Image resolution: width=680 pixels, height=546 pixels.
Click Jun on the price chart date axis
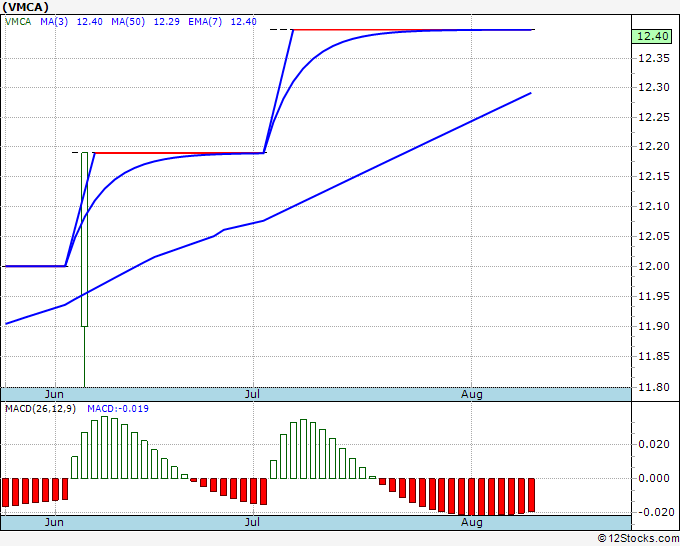tap(54, 394)
